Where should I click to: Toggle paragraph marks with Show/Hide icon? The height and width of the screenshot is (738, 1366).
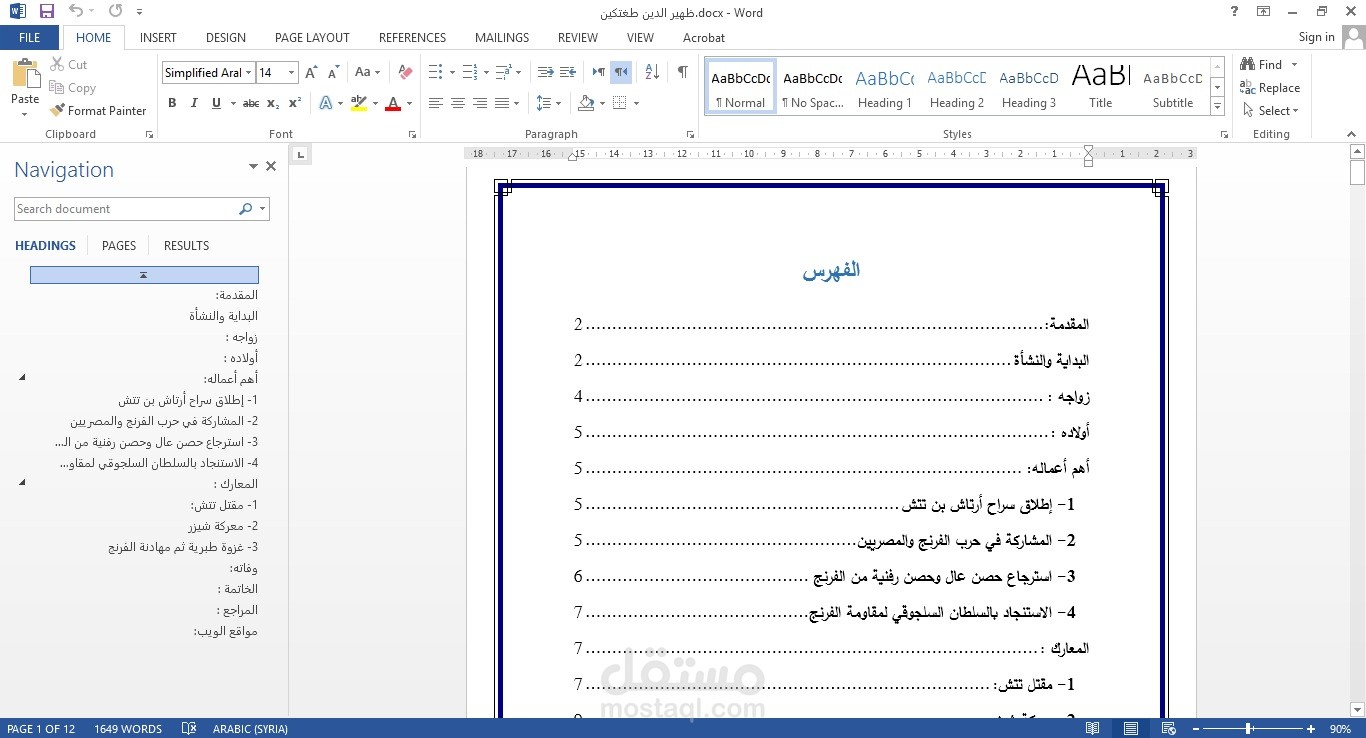pos(683,73)
